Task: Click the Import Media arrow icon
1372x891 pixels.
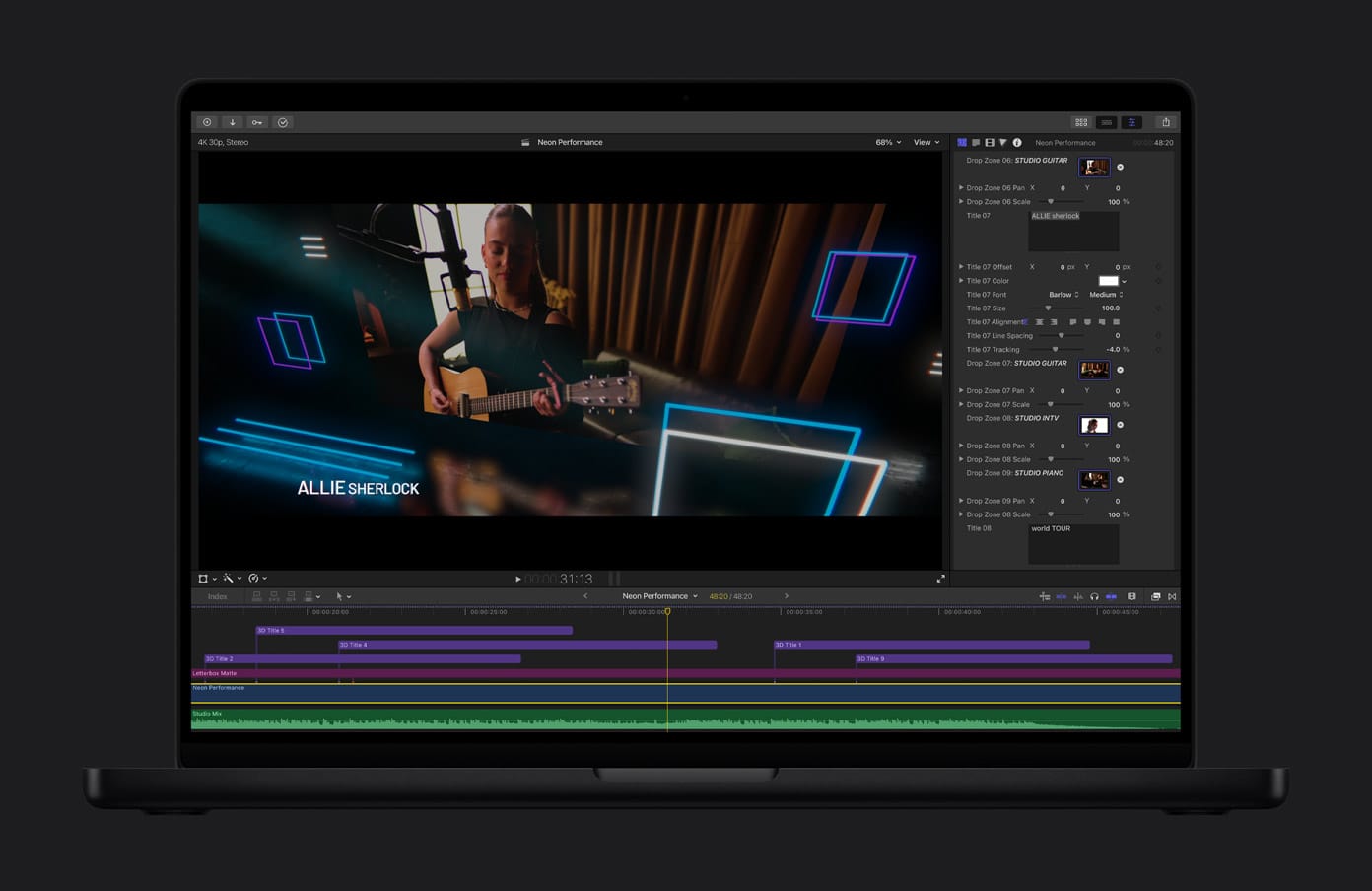Action: click(x=232, y=122)
